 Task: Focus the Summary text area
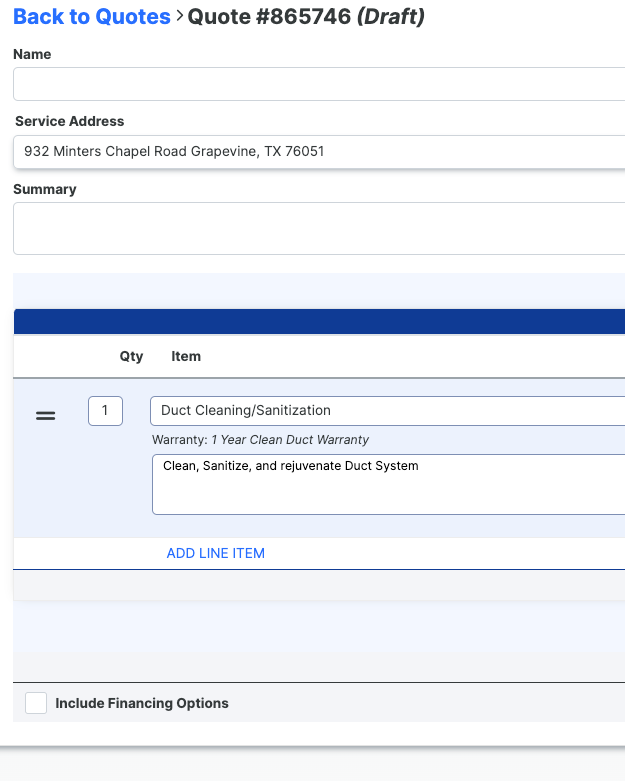[x=319, y=229]
